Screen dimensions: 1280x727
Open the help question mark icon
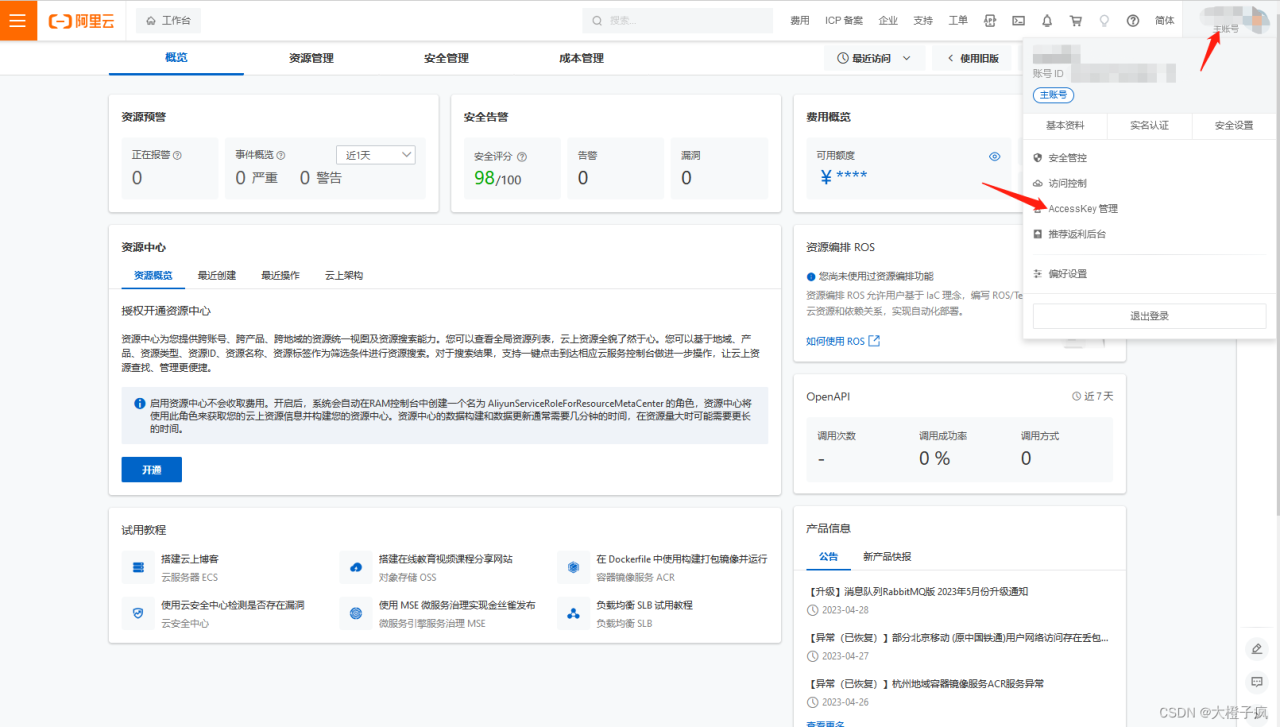(x=1131, y=20)
